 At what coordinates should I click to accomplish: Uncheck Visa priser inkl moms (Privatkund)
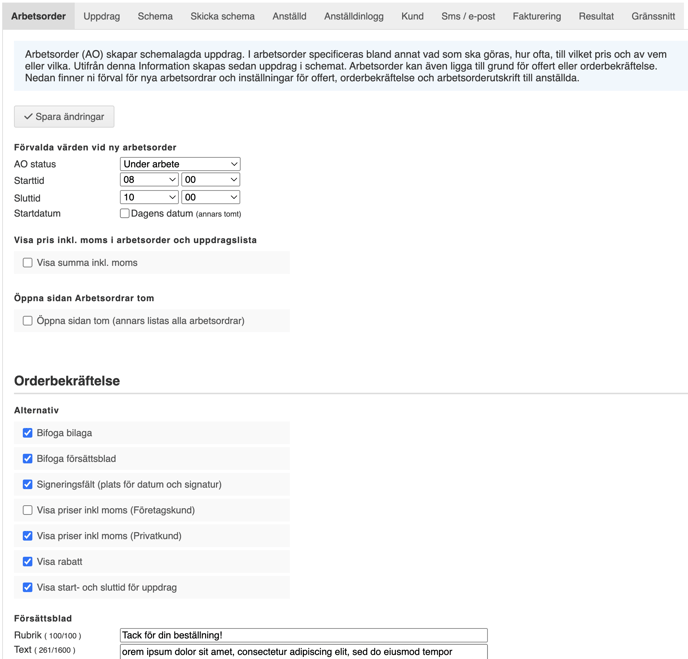click(x=28, y=536)
